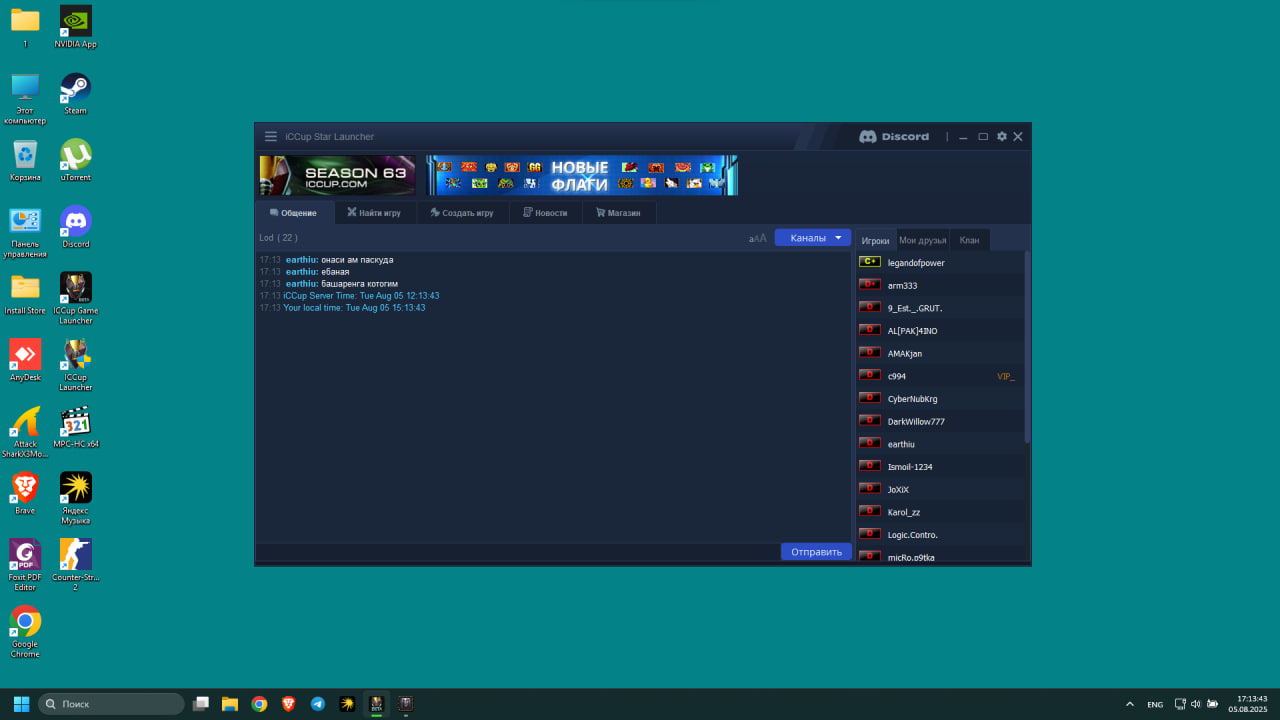Switch to the Игроки list tab
1280x720 pixels.
point(876,240)
